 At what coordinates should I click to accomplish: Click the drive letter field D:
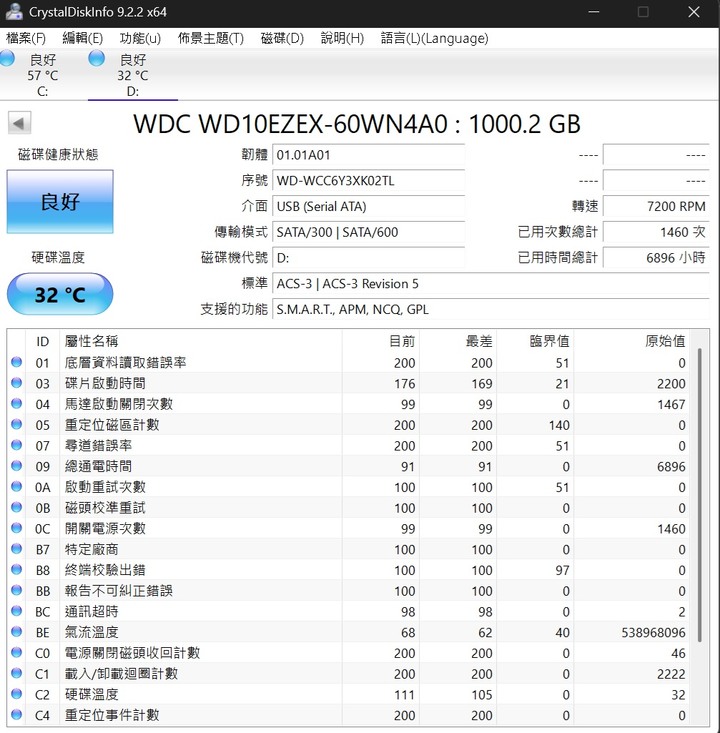[368, 258]
